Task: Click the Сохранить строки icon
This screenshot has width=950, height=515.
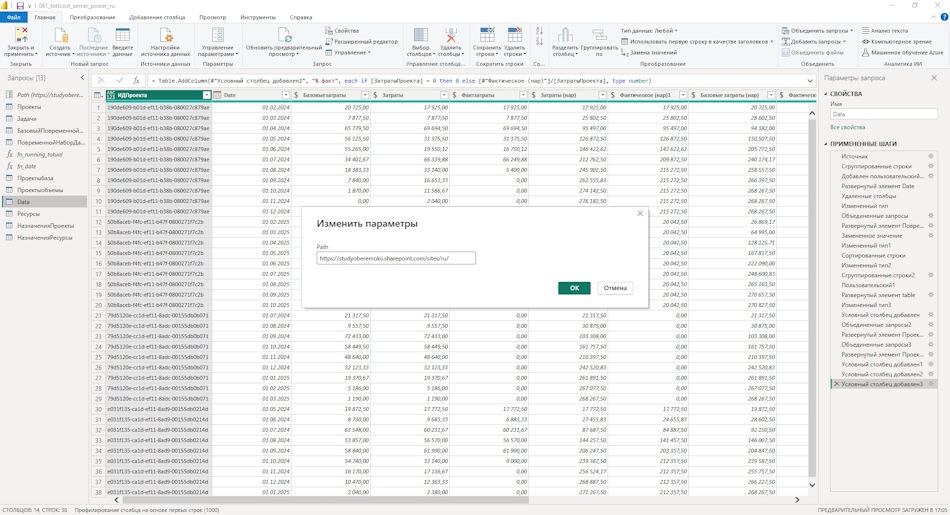Action: click(487, 35)
